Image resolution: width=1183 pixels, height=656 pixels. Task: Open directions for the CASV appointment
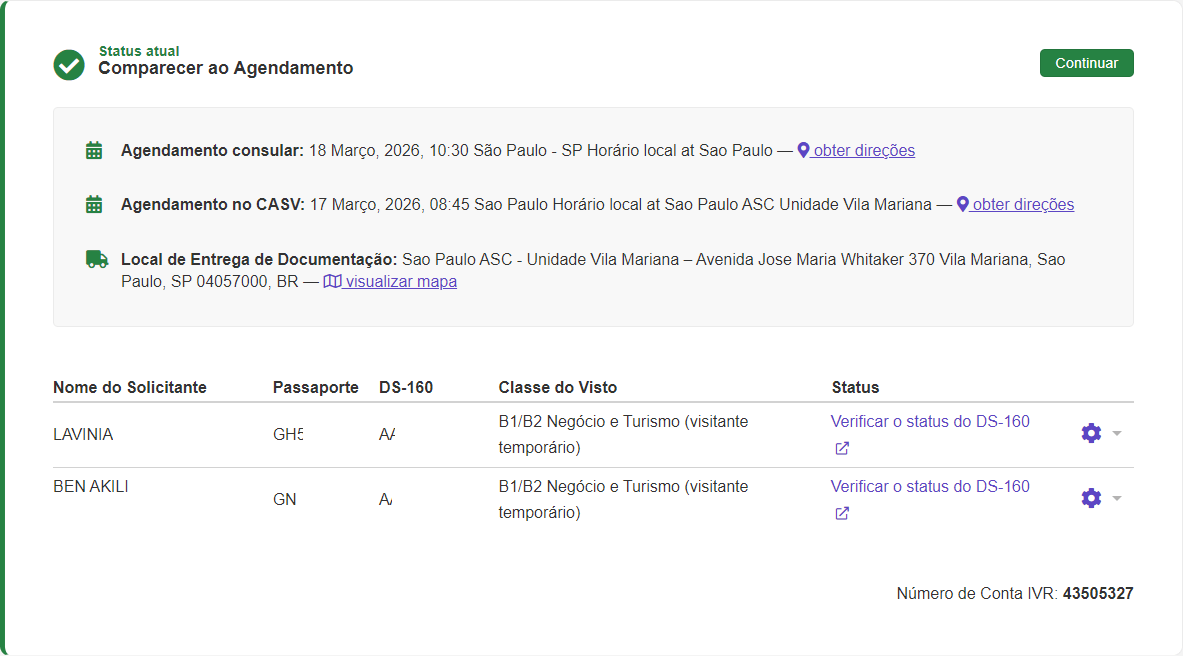tap(1015, 205)
